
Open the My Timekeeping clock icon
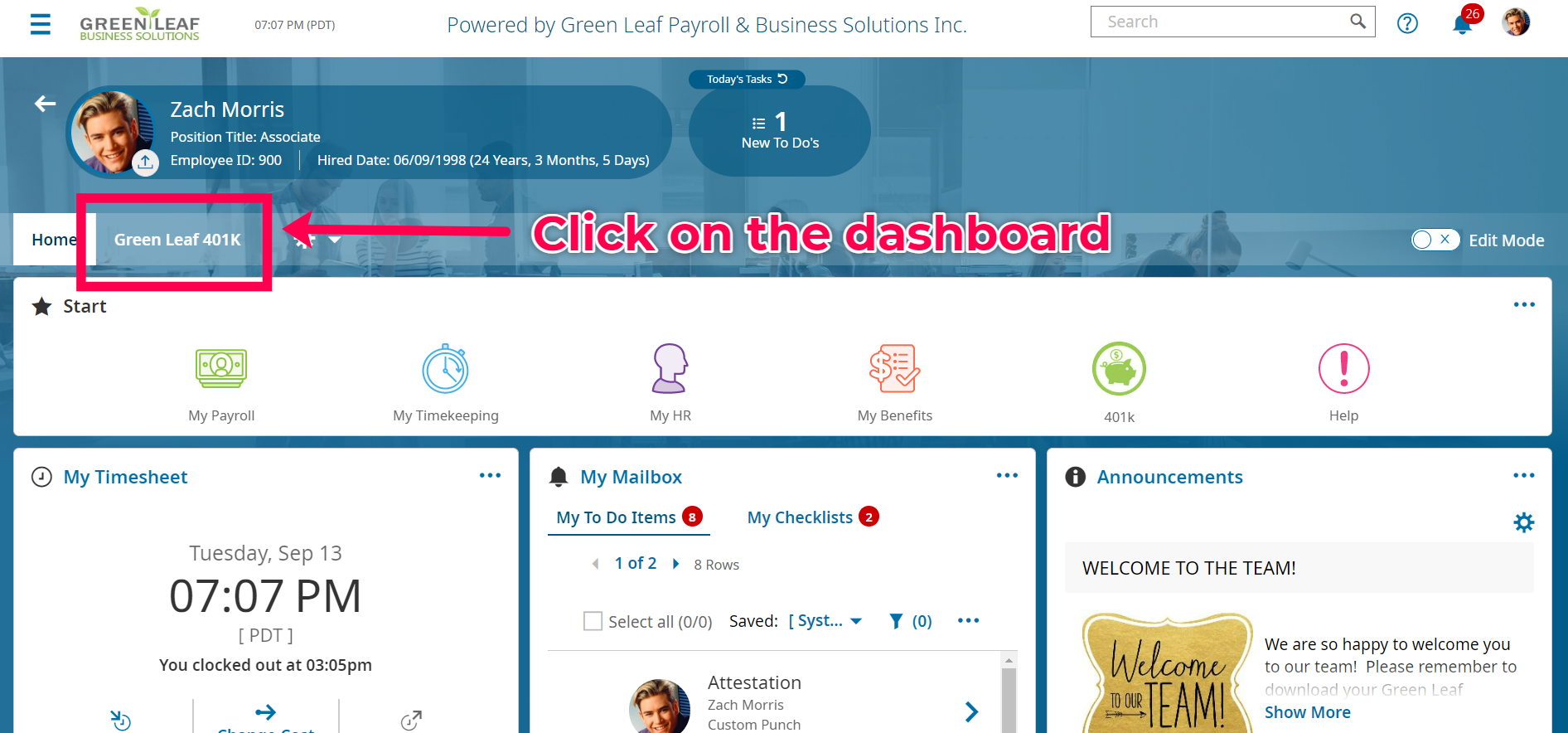[x=446, y=368]
